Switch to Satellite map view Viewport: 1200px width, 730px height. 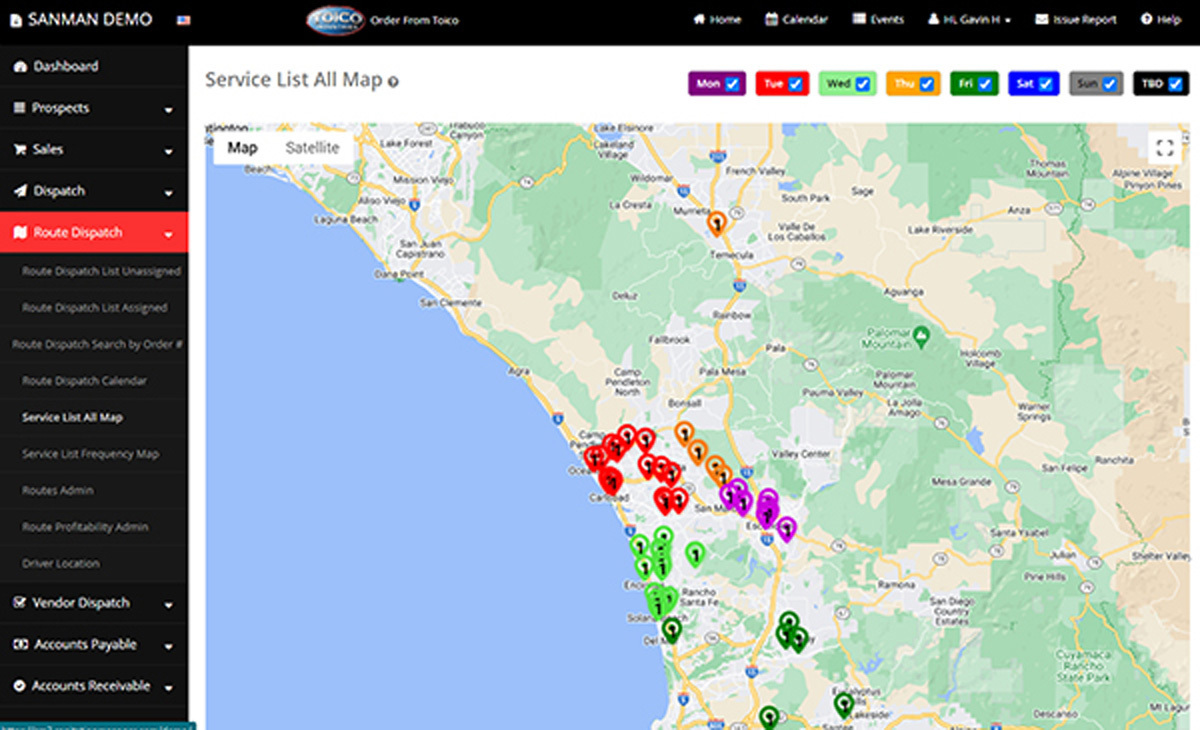click(x=312, y=148)
